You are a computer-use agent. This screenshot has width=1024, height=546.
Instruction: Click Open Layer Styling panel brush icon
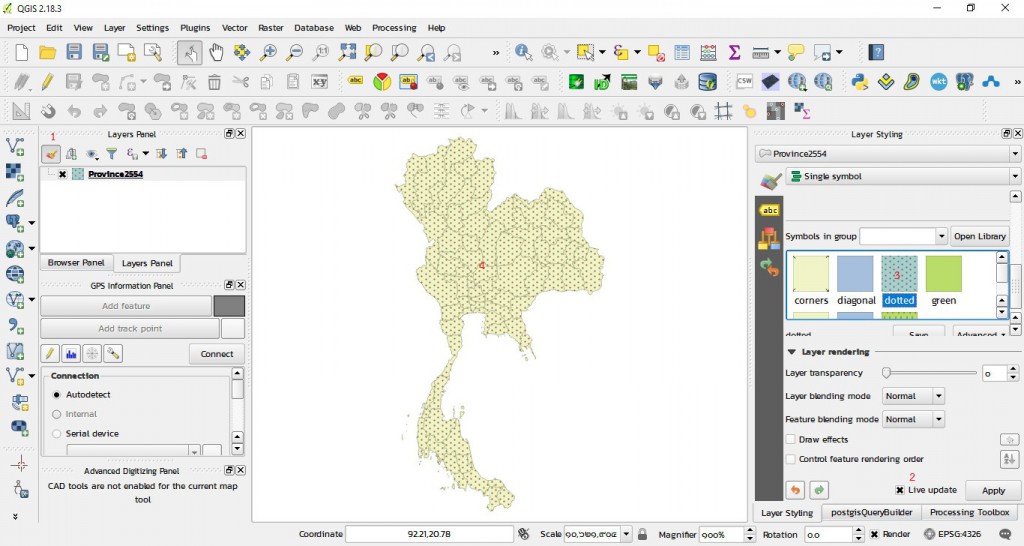(51, 154)
